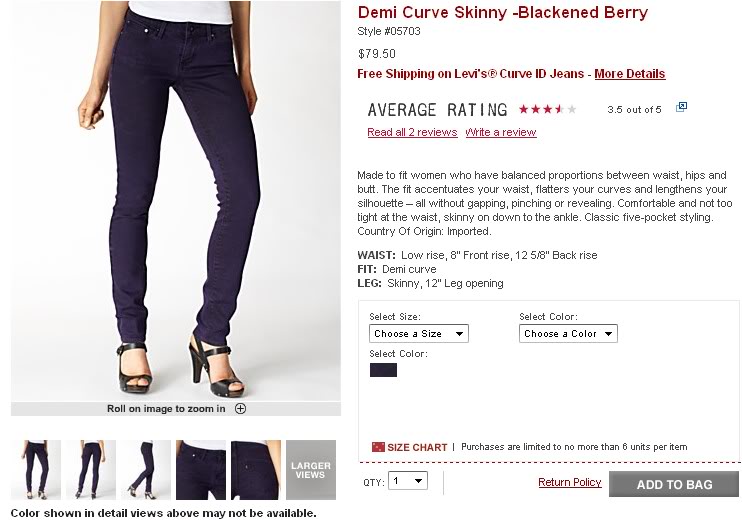Click the red Size Chart icon
This screenshot has height=524, width=742.
pyautogui.click(x=377, y=447)
